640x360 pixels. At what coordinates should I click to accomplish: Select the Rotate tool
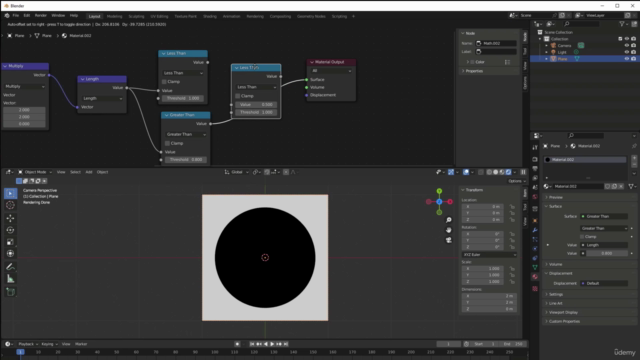tap(11, 230)
